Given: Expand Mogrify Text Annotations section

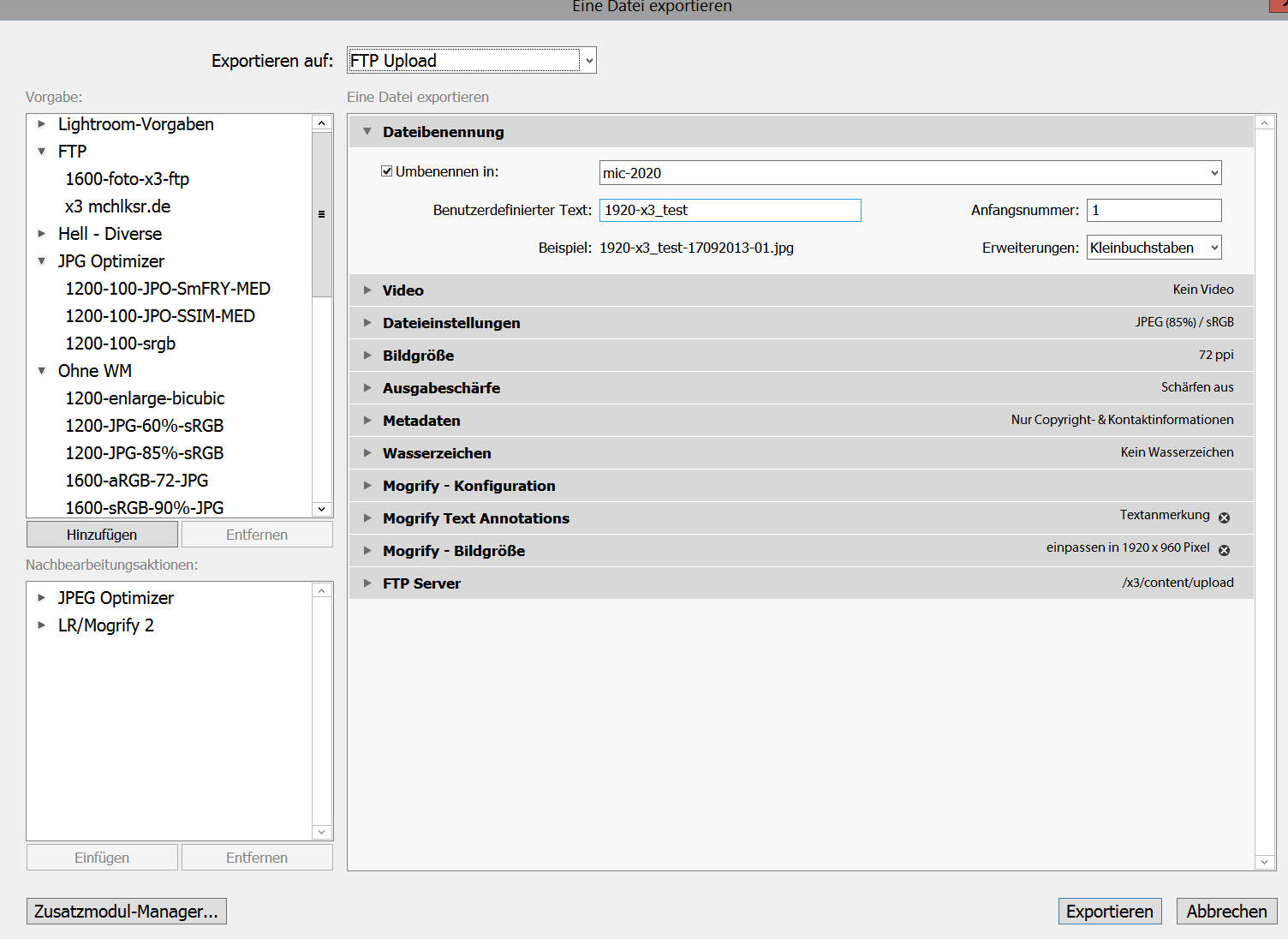Looking at the screenshot, I should [367, 517].
